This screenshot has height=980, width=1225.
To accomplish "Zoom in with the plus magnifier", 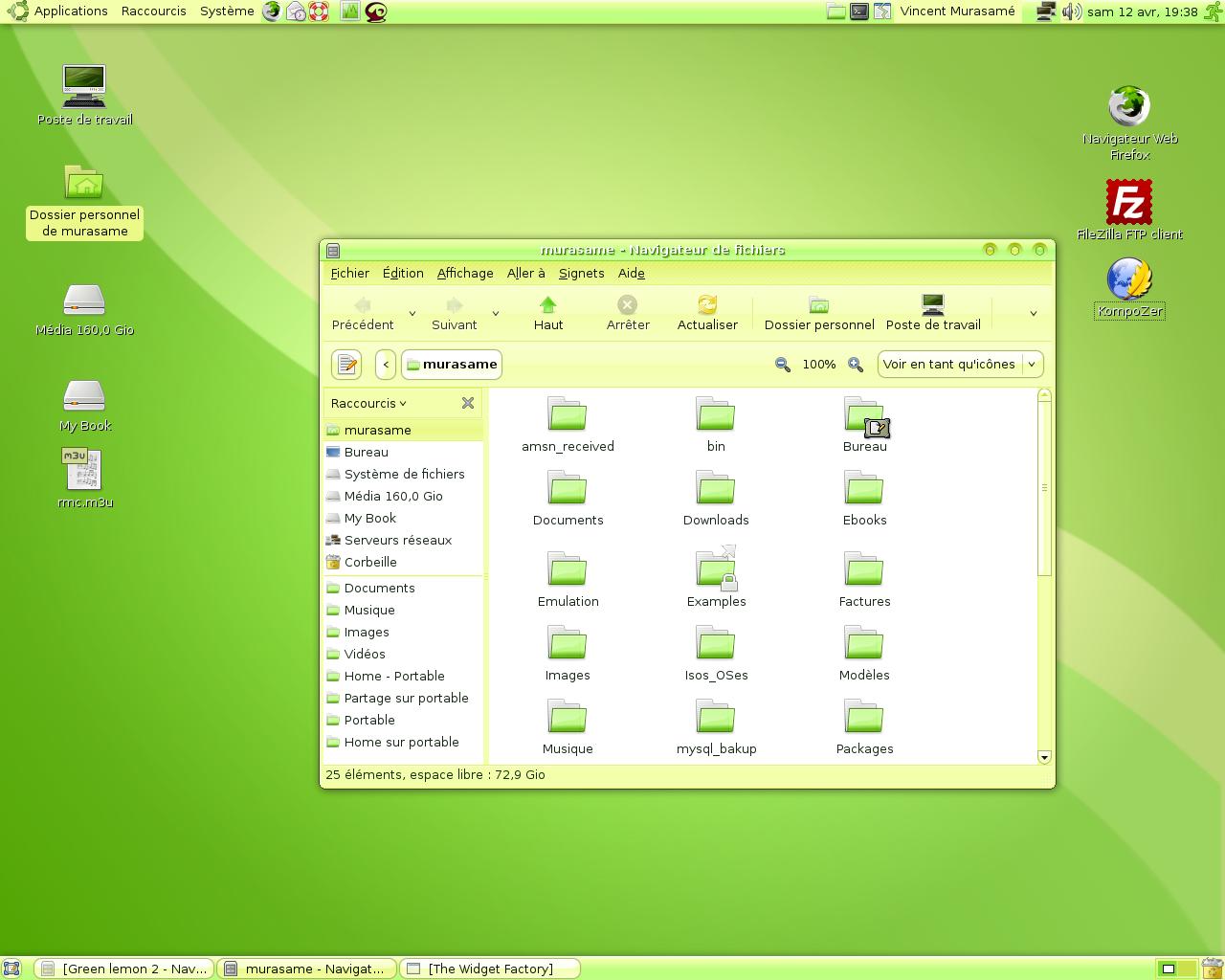I will (x=856, y=365).
